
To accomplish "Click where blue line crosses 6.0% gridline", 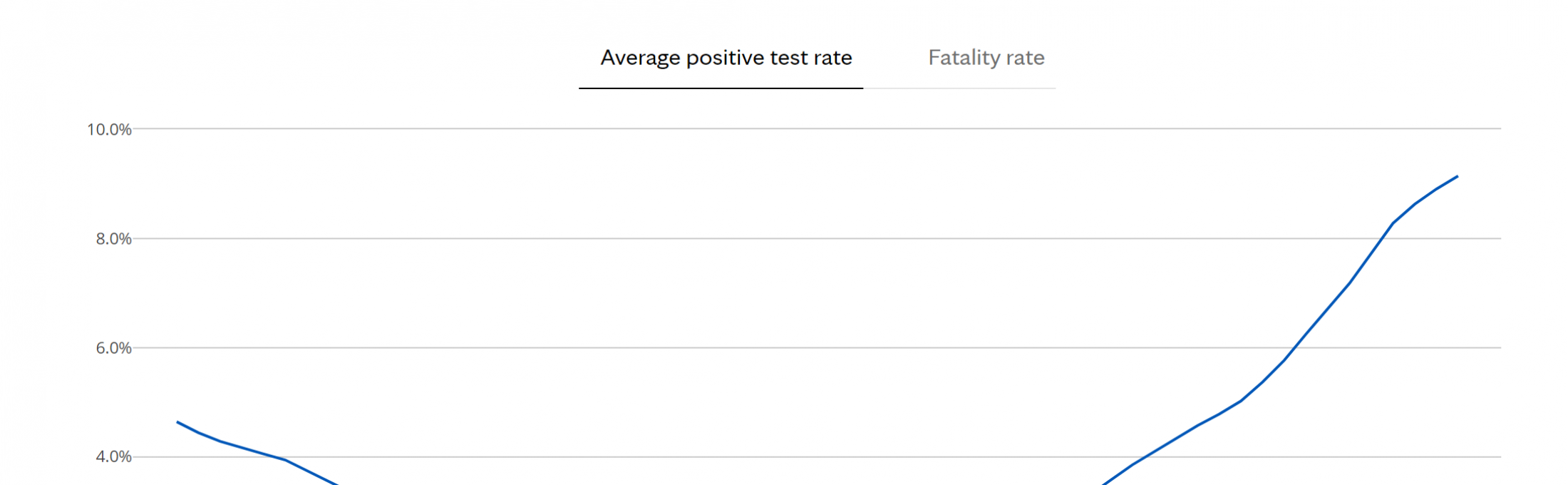I will tap(1294, 348).
